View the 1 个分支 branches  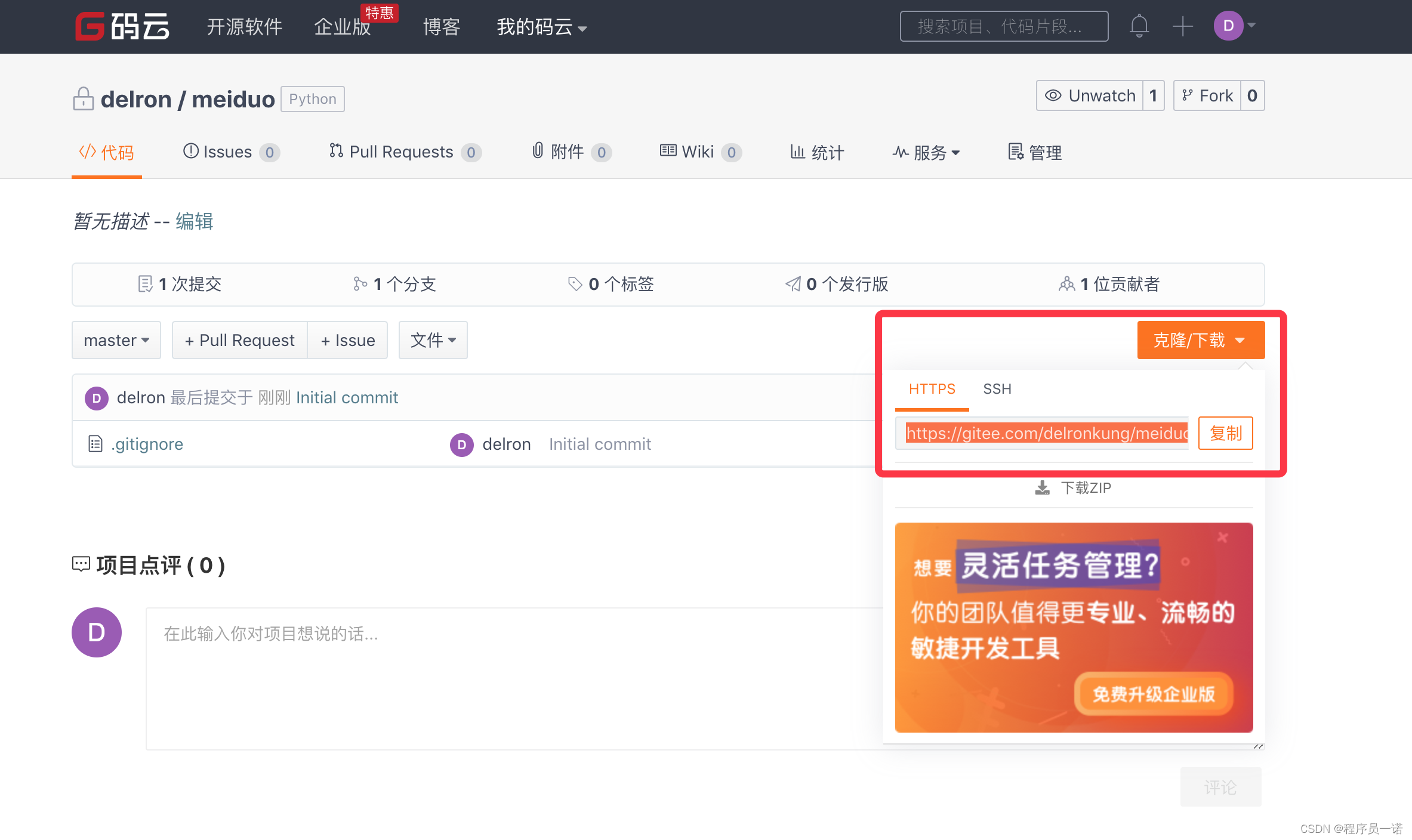[x=394, y=284]
